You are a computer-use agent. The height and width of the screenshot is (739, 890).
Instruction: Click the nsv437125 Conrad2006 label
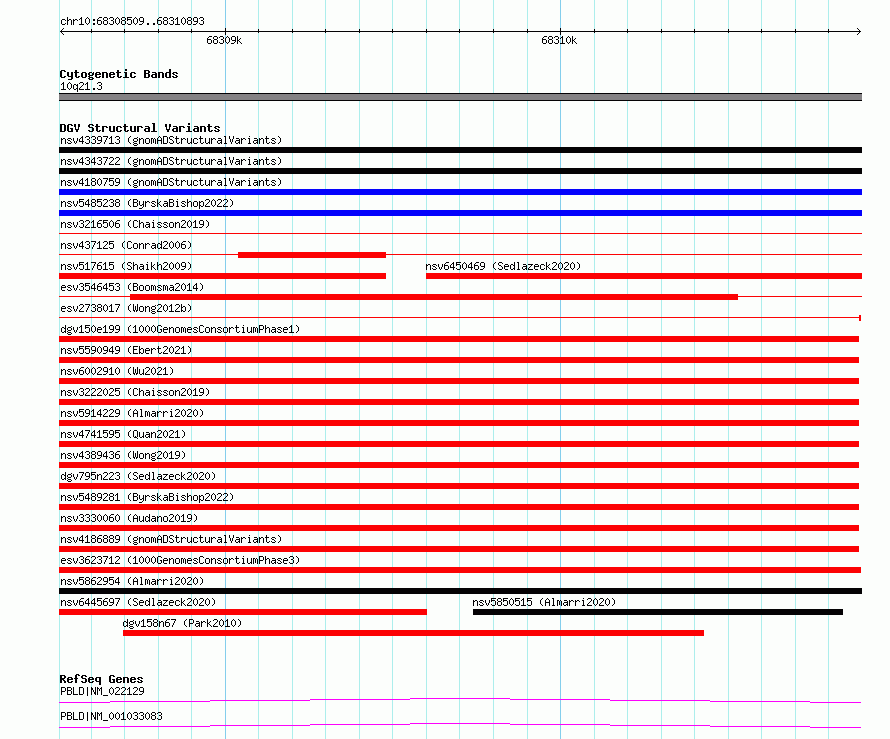tap(126, 245)
